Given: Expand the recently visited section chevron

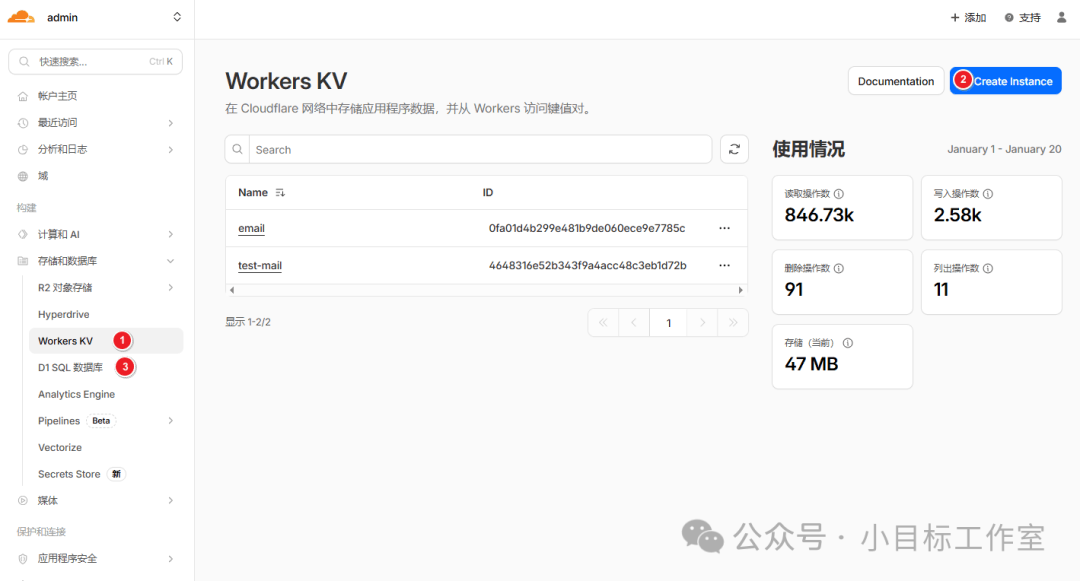Looking at the screenshot, I should pos(170,123).
